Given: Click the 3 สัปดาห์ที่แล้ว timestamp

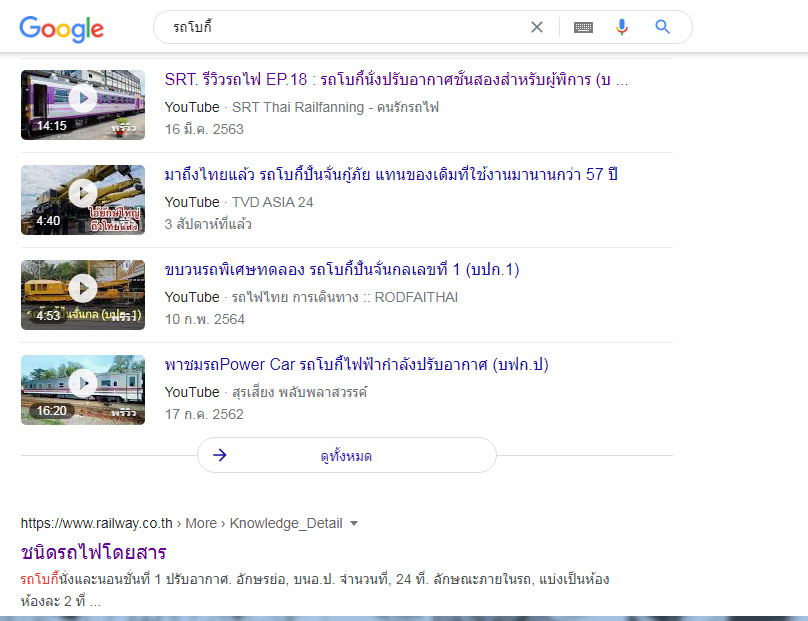Looking at the screenshot, I should (x=208, y=224).
